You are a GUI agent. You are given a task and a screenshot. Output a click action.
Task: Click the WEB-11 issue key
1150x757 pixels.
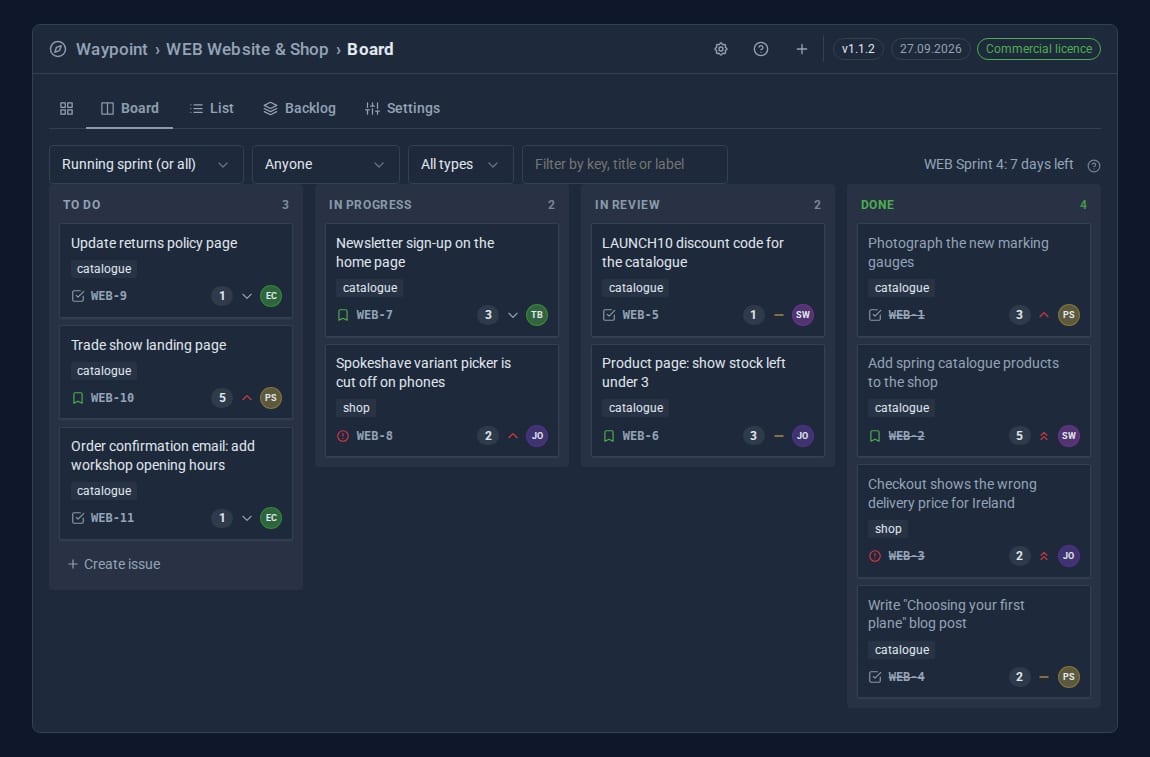coord(112,518)
